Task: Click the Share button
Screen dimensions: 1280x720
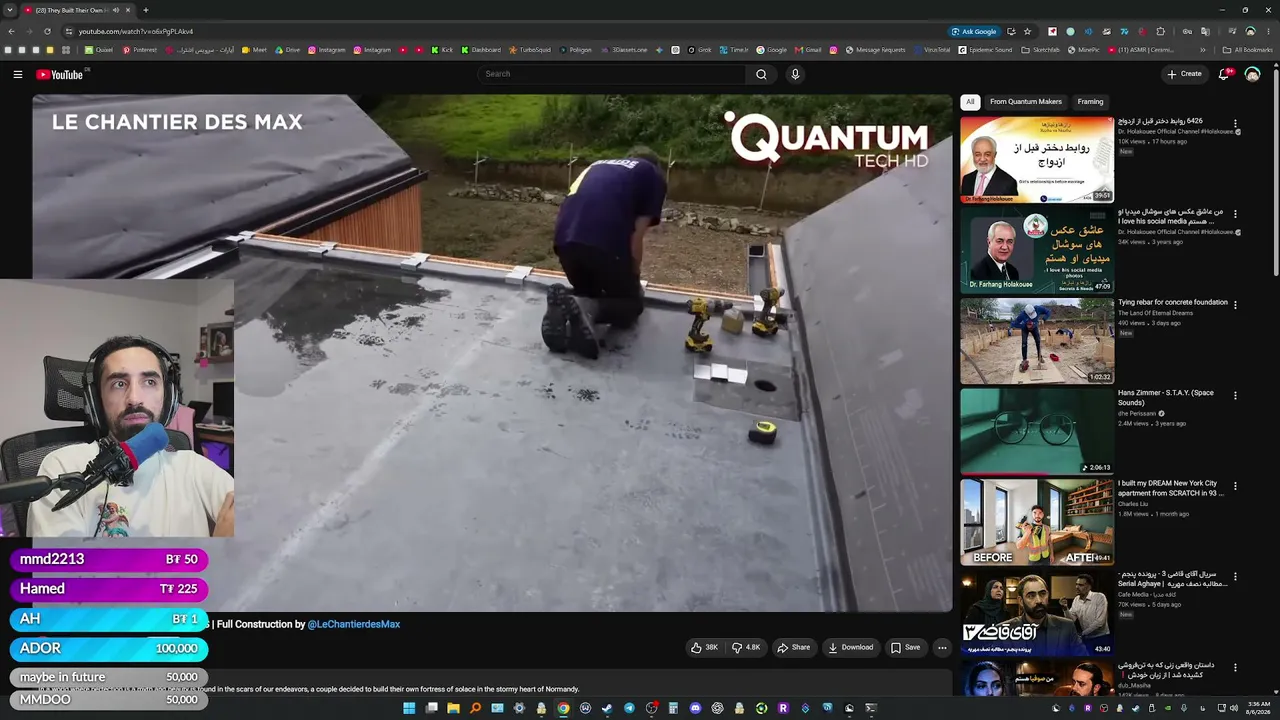Action: click(x=794, y=647)
